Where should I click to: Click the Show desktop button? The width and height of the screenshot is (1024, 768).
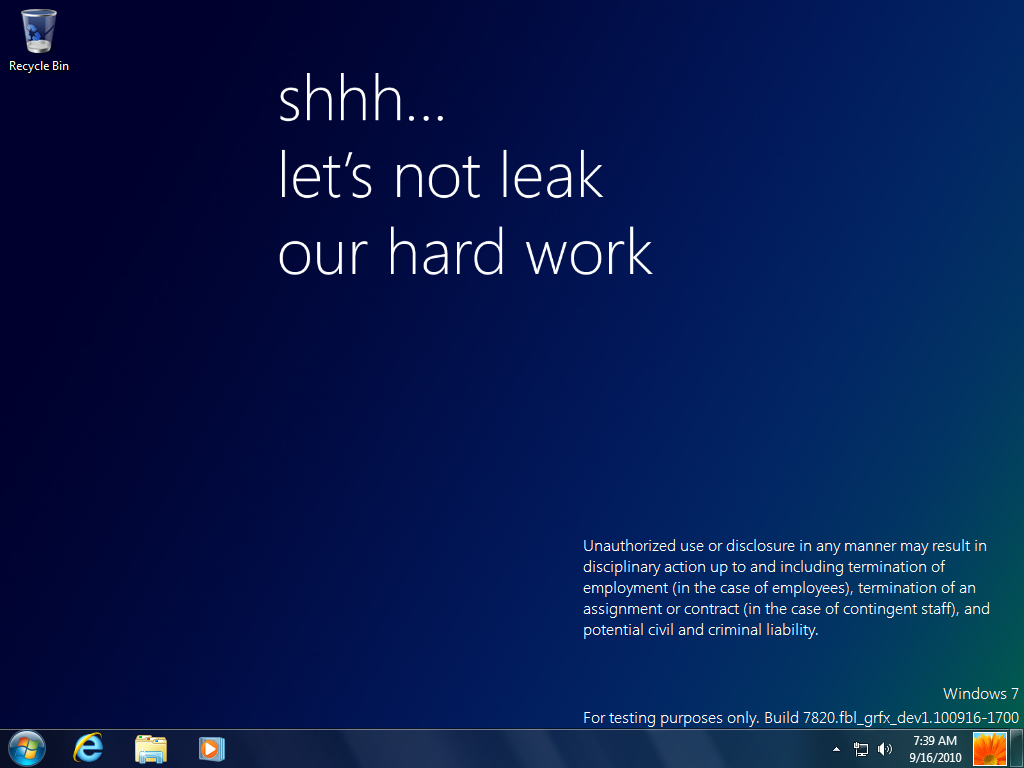pos(1017,748)
